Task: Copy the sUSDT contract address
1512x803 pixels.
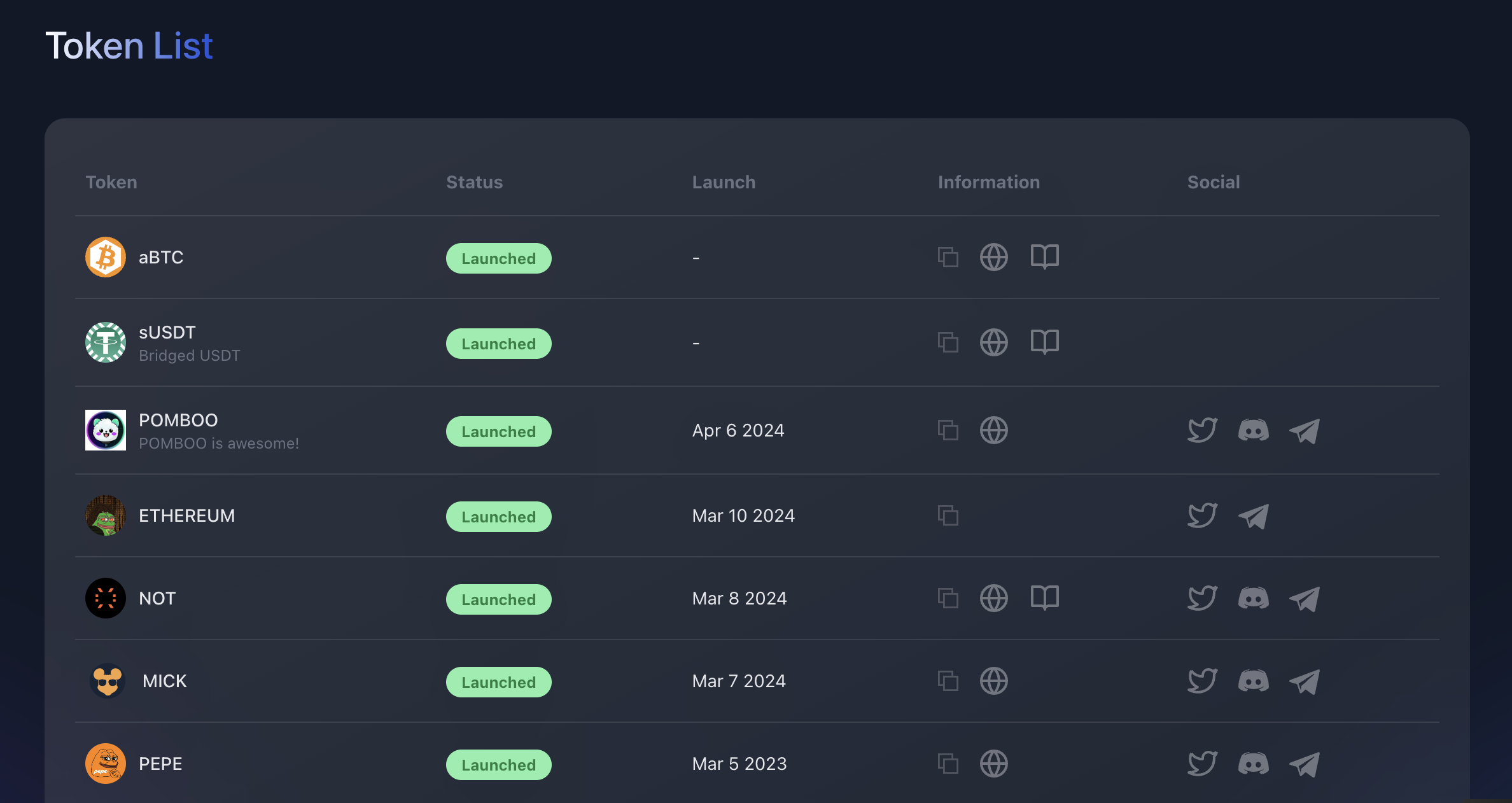Action: pos(948,342)
